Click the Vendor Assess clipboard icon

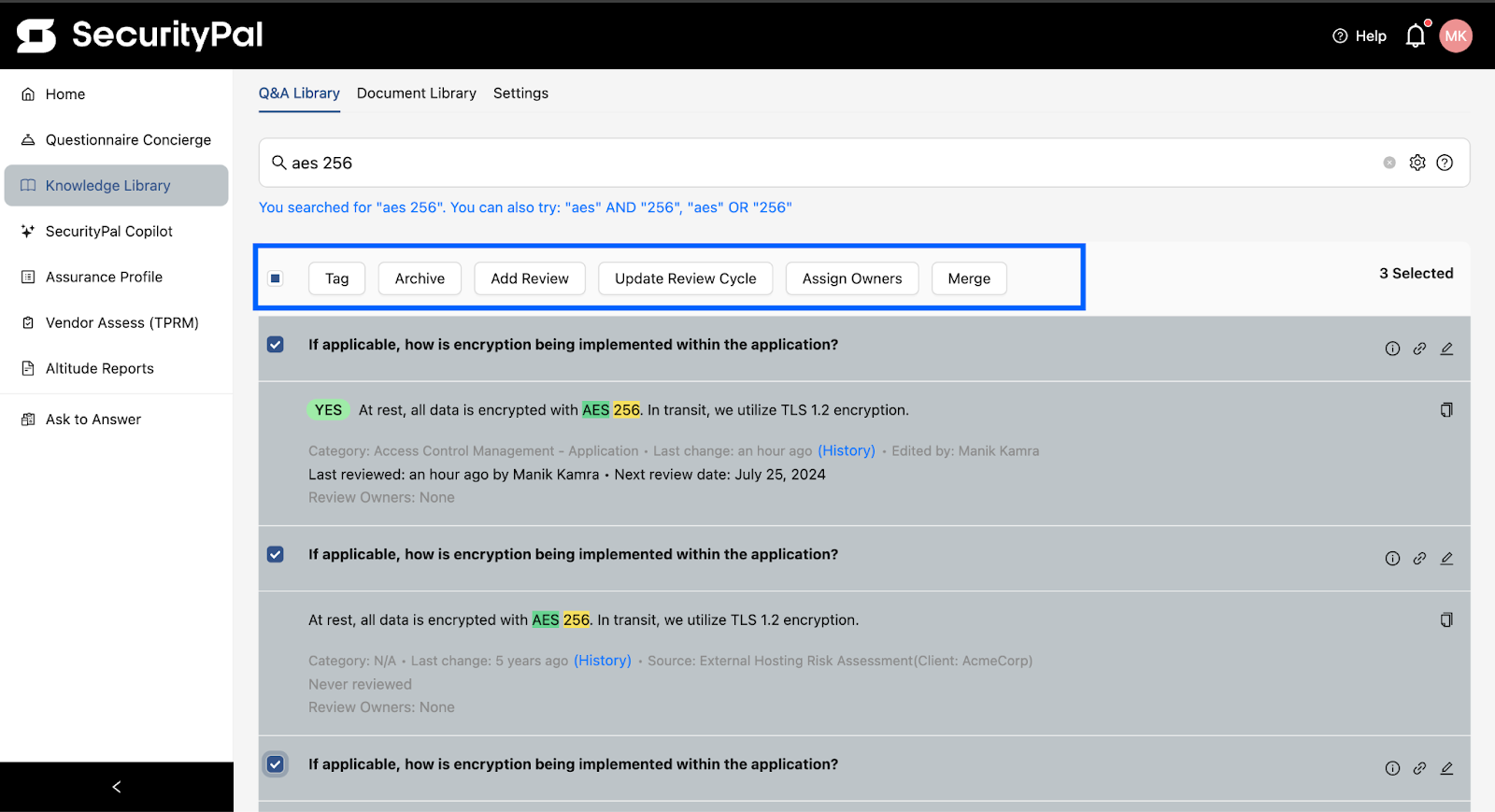coord(28,323)
